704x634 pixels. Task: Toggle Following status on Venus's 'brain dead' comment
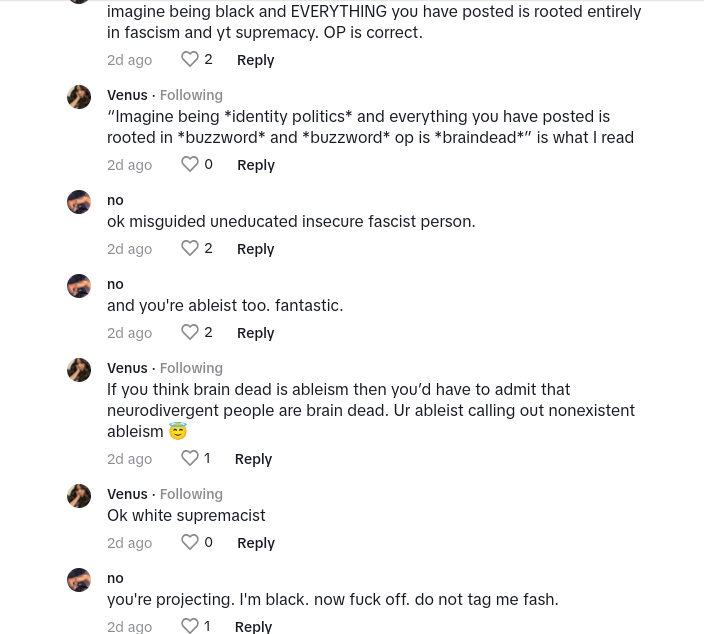pyautogui.click(x=191, y=368)
